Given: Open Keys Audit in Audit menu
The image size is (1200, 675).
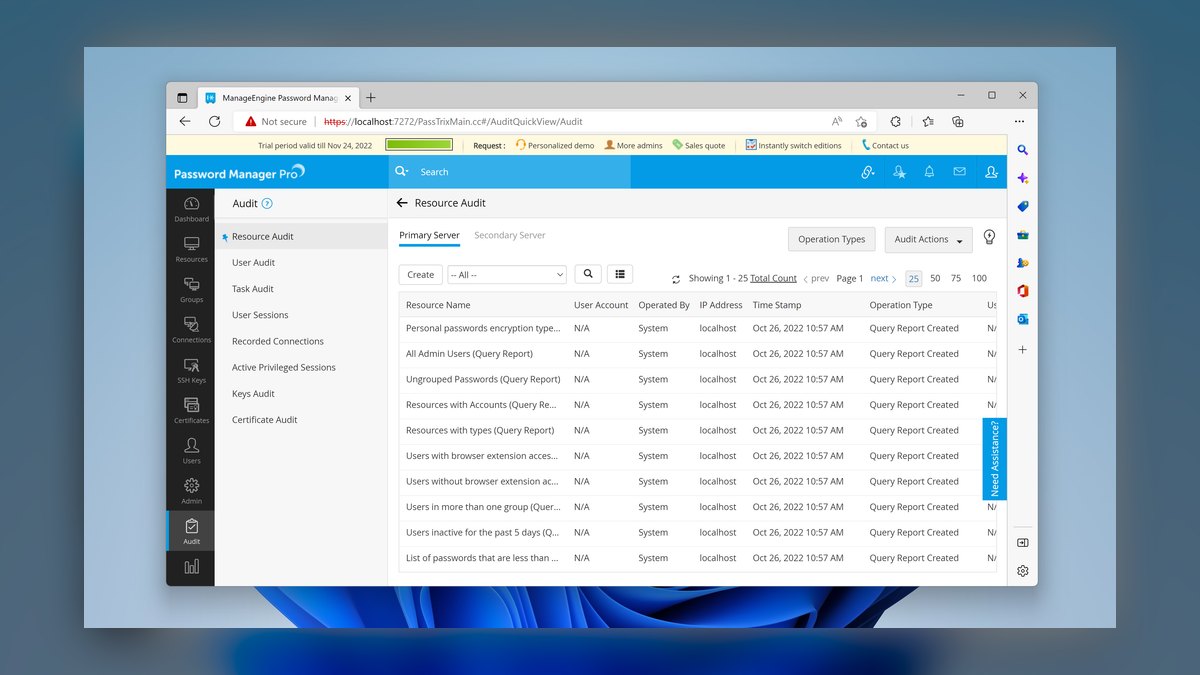Looking at the screenshot, I should pyautogui.click(x=253, y=394).
